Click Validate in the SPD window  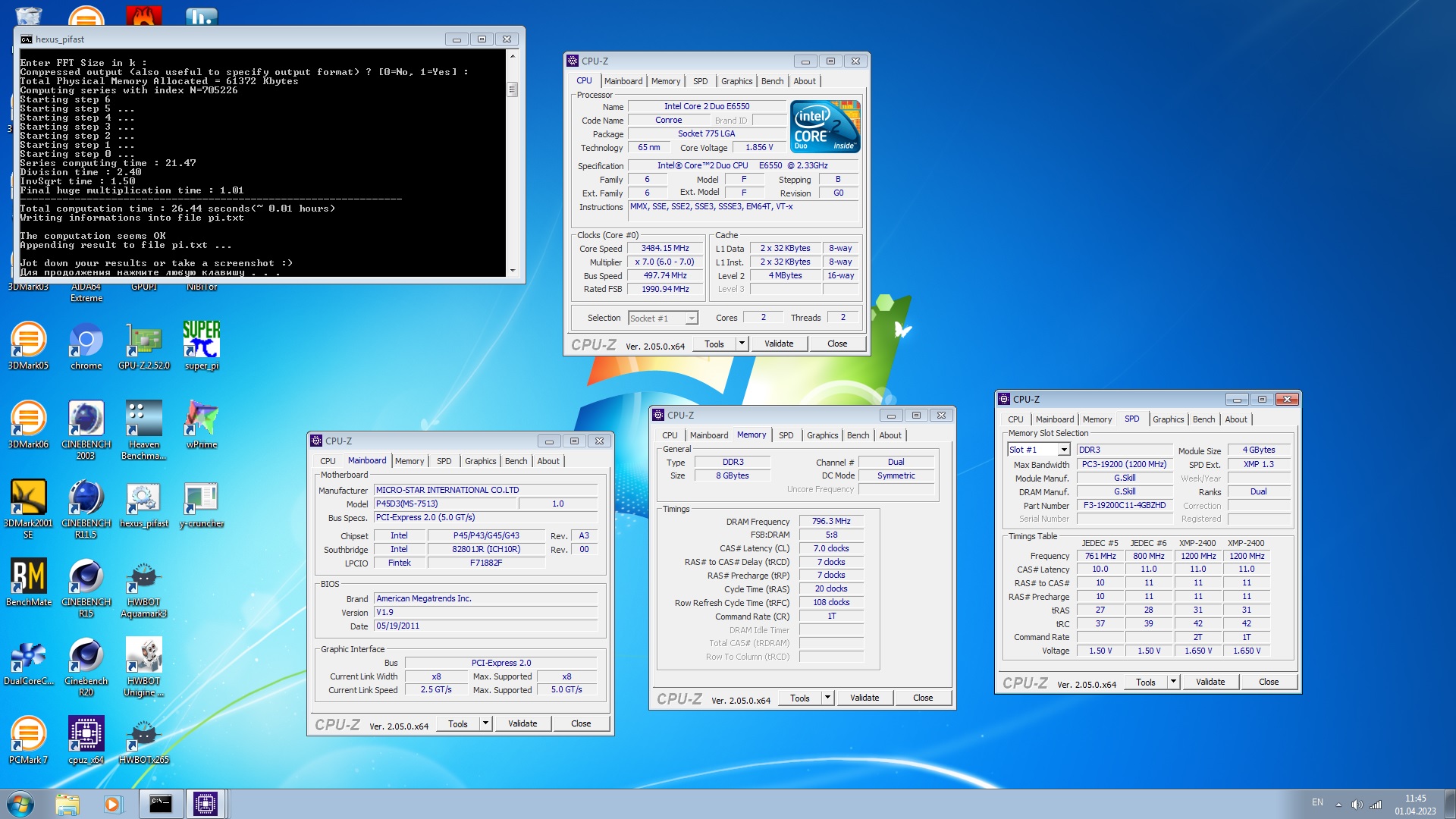(x=1210, y=682)
